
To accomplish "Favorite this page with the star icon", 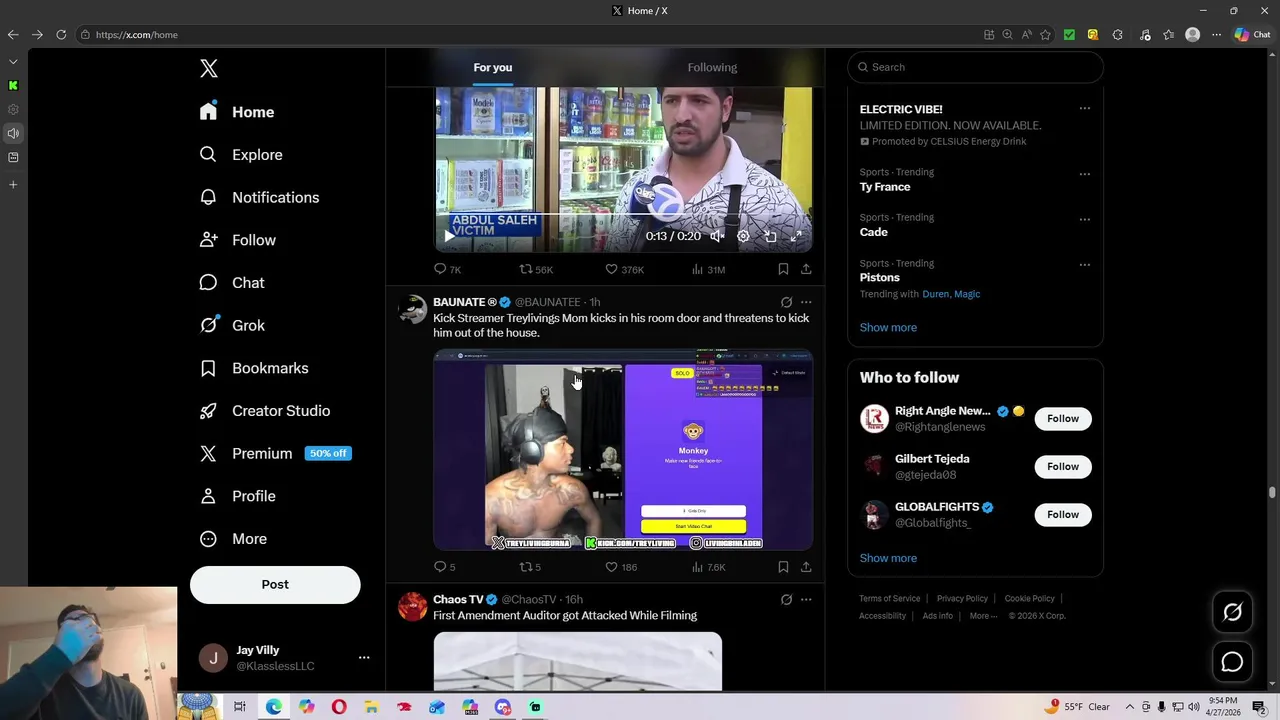I will (x=1046, y=34).
